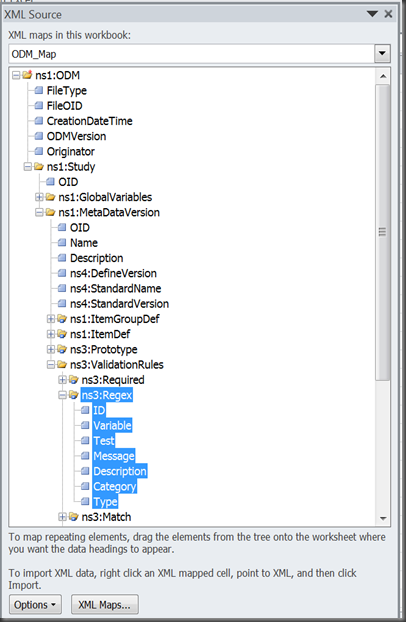Screen dimensions: 406x622
Task: Click the icon beside Regex Test
Action: click(x=85, y=440)
